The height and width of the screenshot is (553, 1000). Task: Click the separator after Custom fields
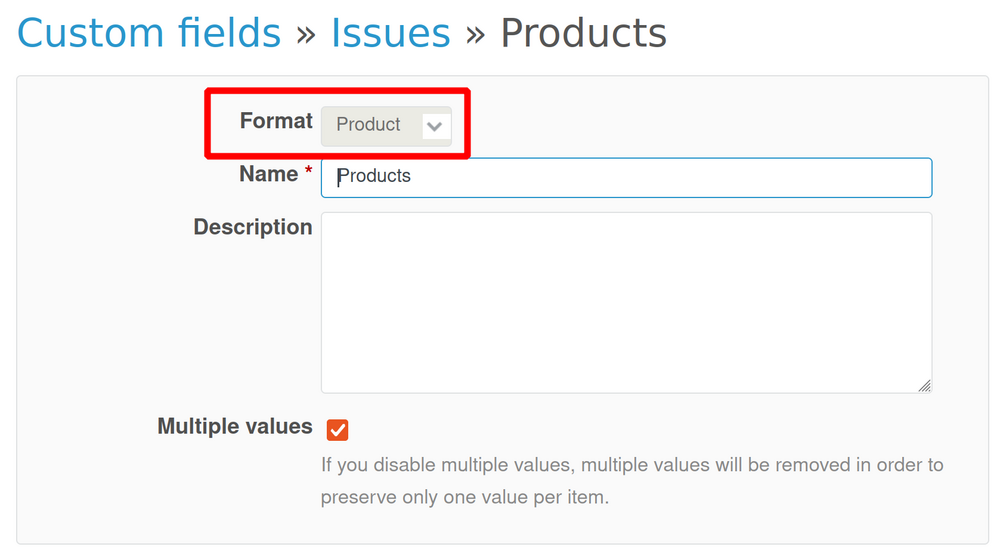click(306, 35)
